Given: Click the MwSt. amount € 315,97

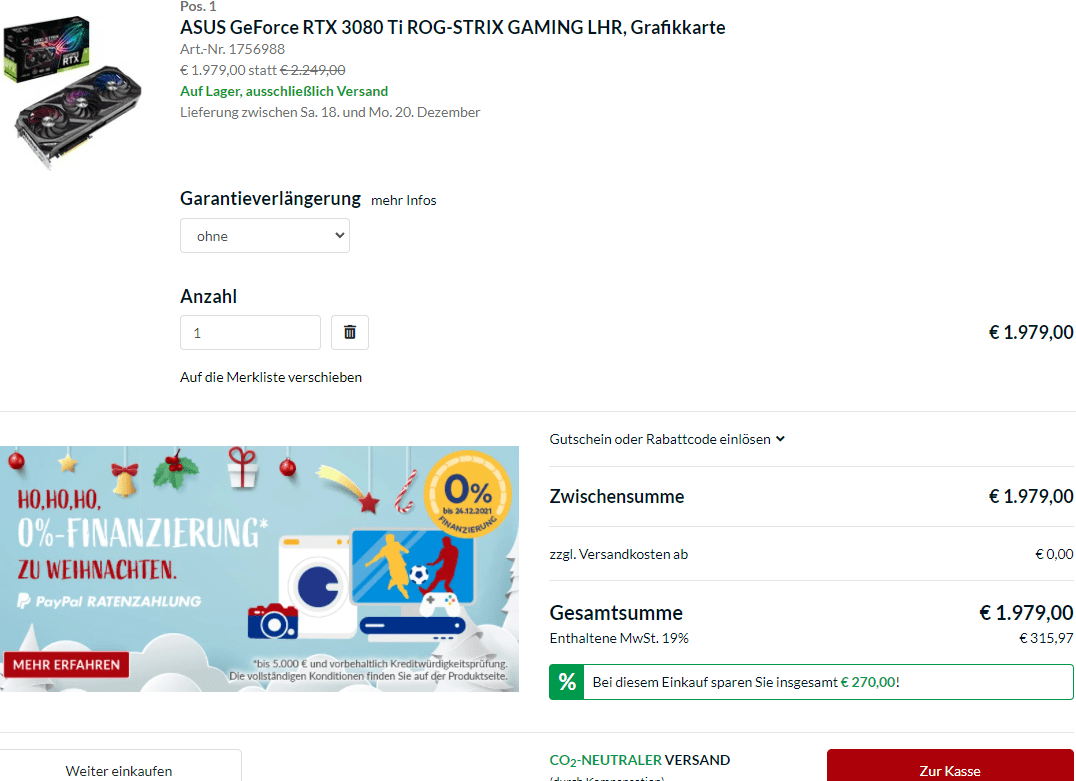Looking at the screenshot, I should click(1046, 638).
